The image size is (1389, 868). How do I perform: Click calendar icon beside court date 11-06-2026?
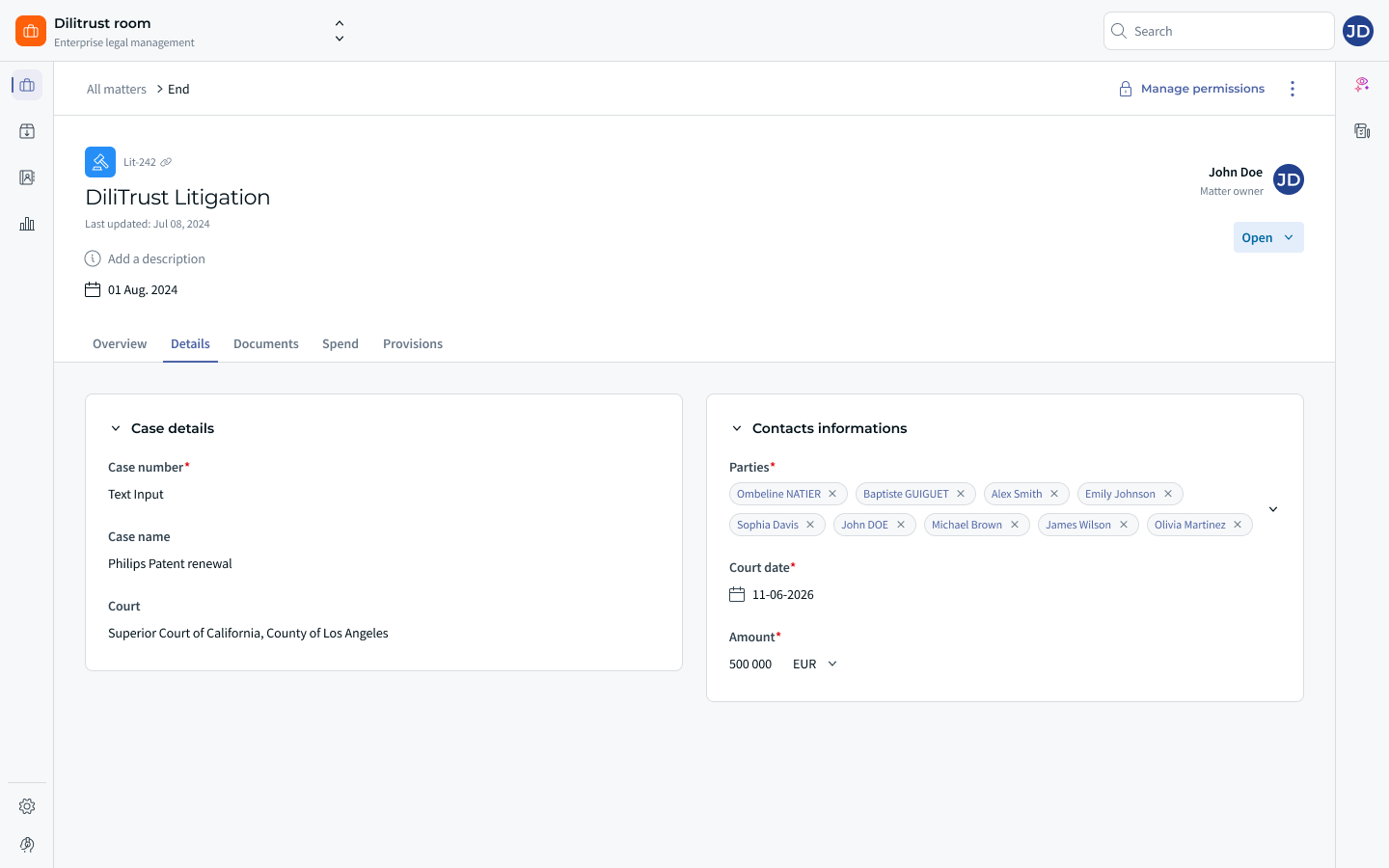737,594
